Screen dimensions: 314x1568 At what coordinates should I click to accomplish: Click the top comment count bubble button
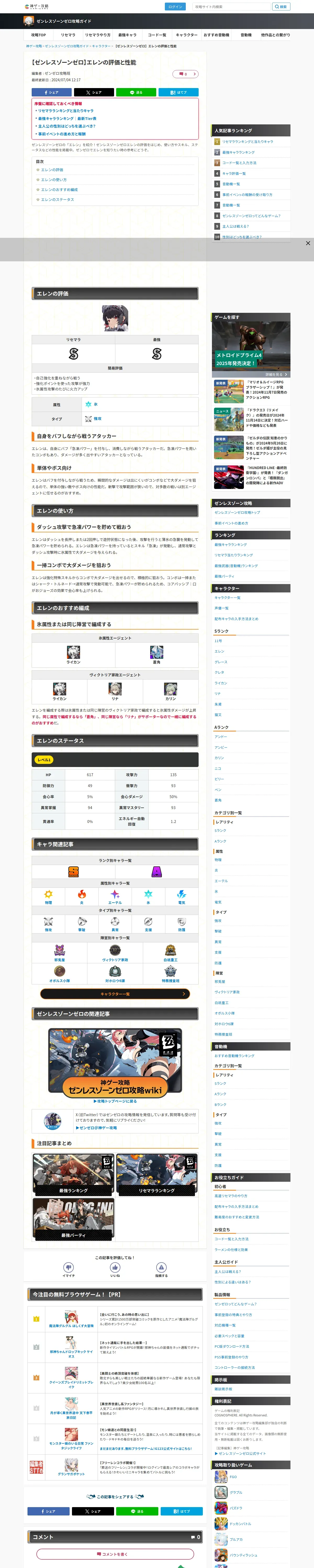[x=185, y=74]
